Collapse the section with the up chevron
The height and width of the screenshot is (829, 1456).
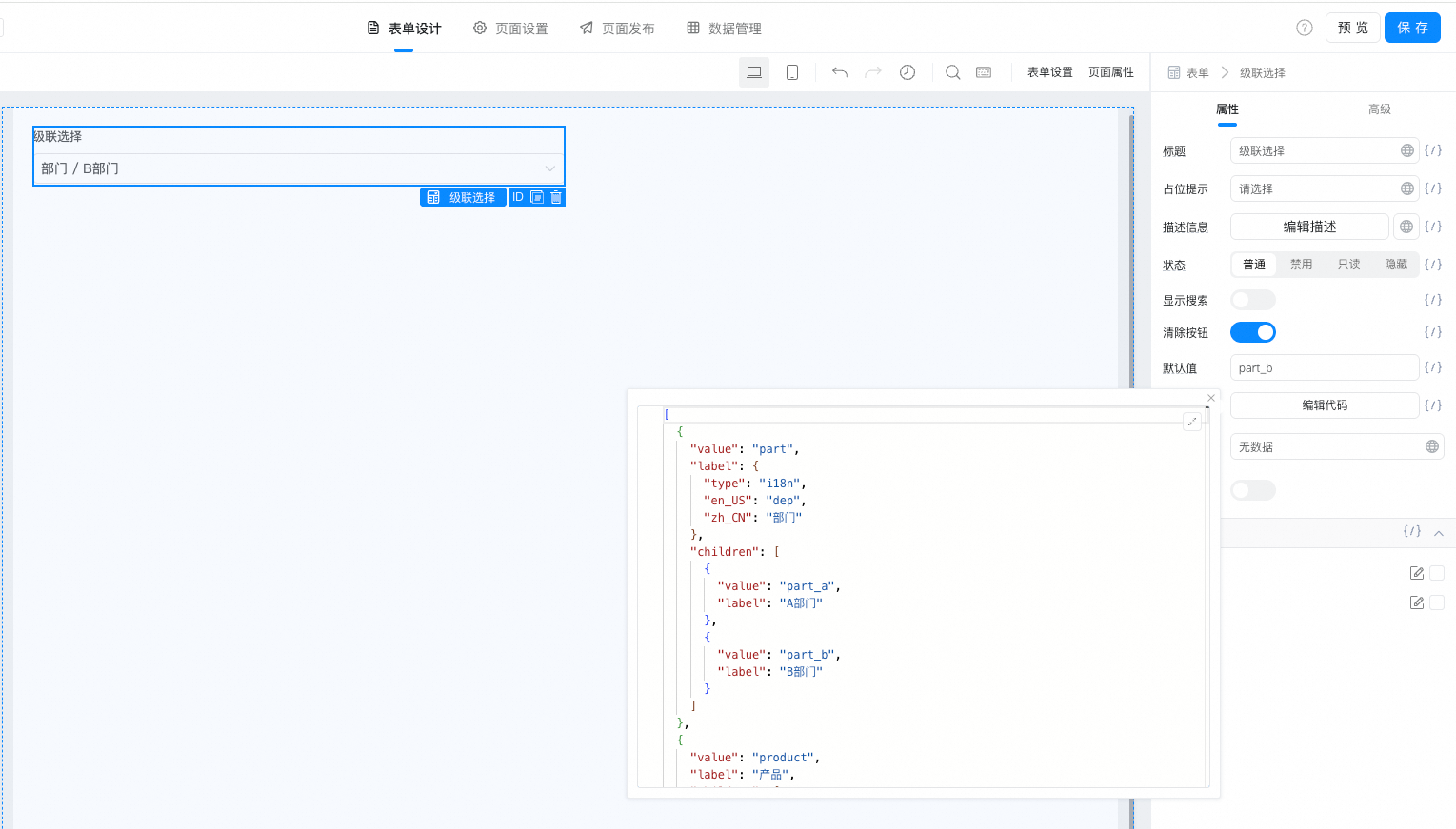click(1438, 533)
